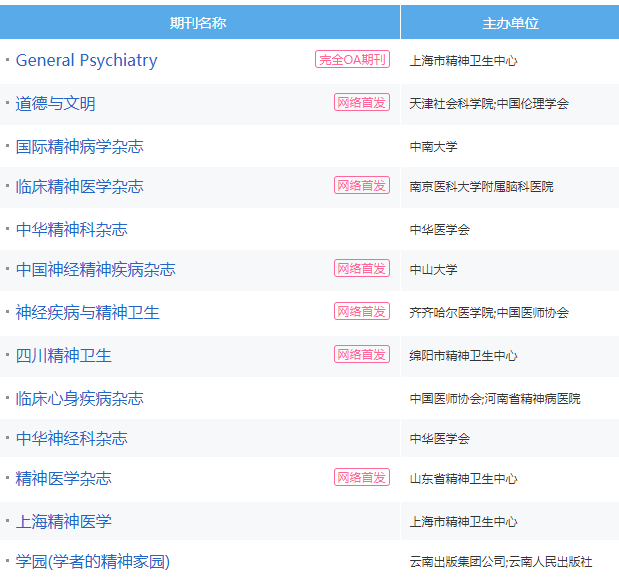The image size is (619, 587).
Task: Select sponsor text 绵阳市精神卫生中心
Action: [463, 356]
